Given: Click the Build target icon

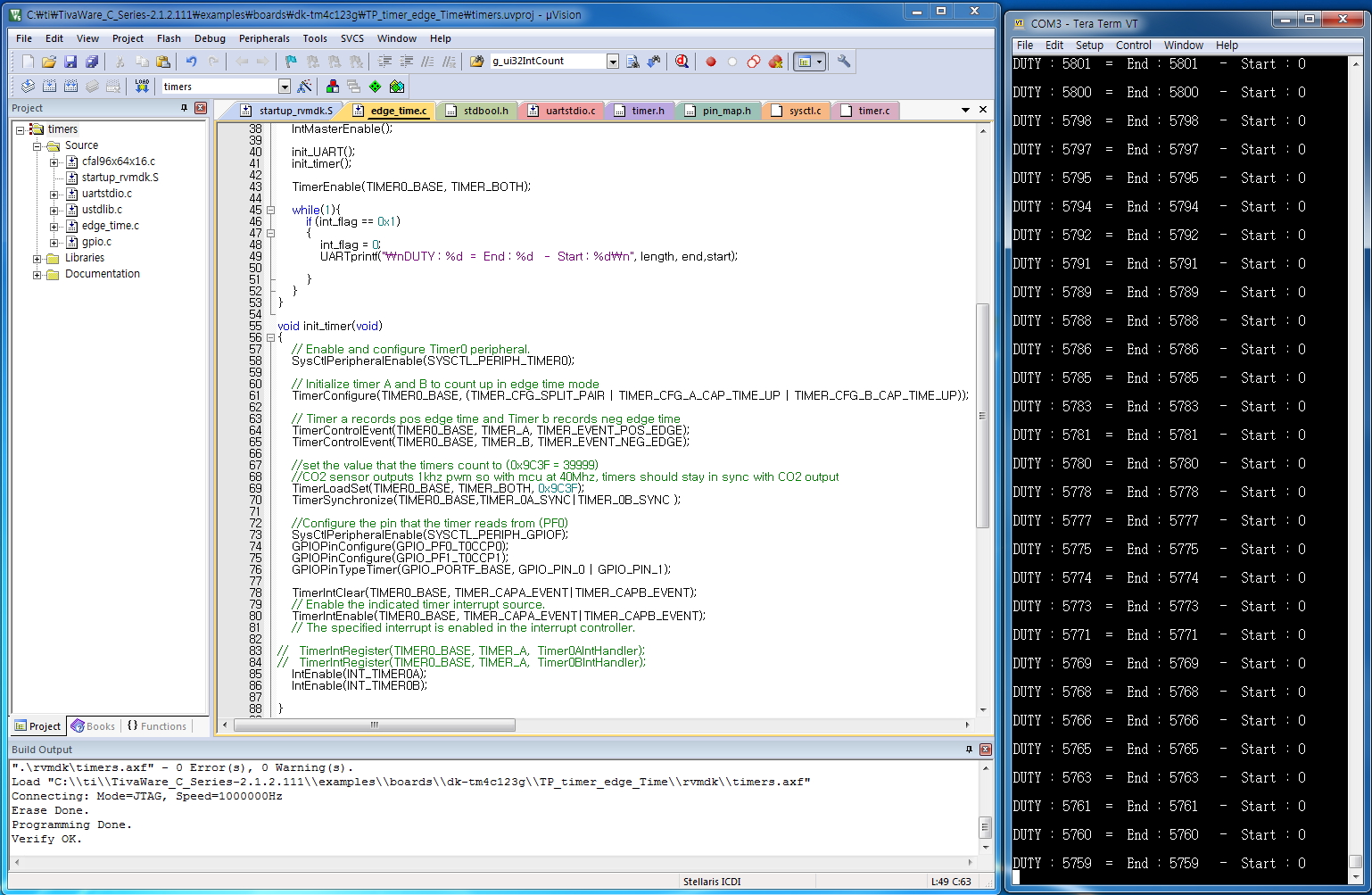Looking at the screenshot, I should (x=49, y=87).
